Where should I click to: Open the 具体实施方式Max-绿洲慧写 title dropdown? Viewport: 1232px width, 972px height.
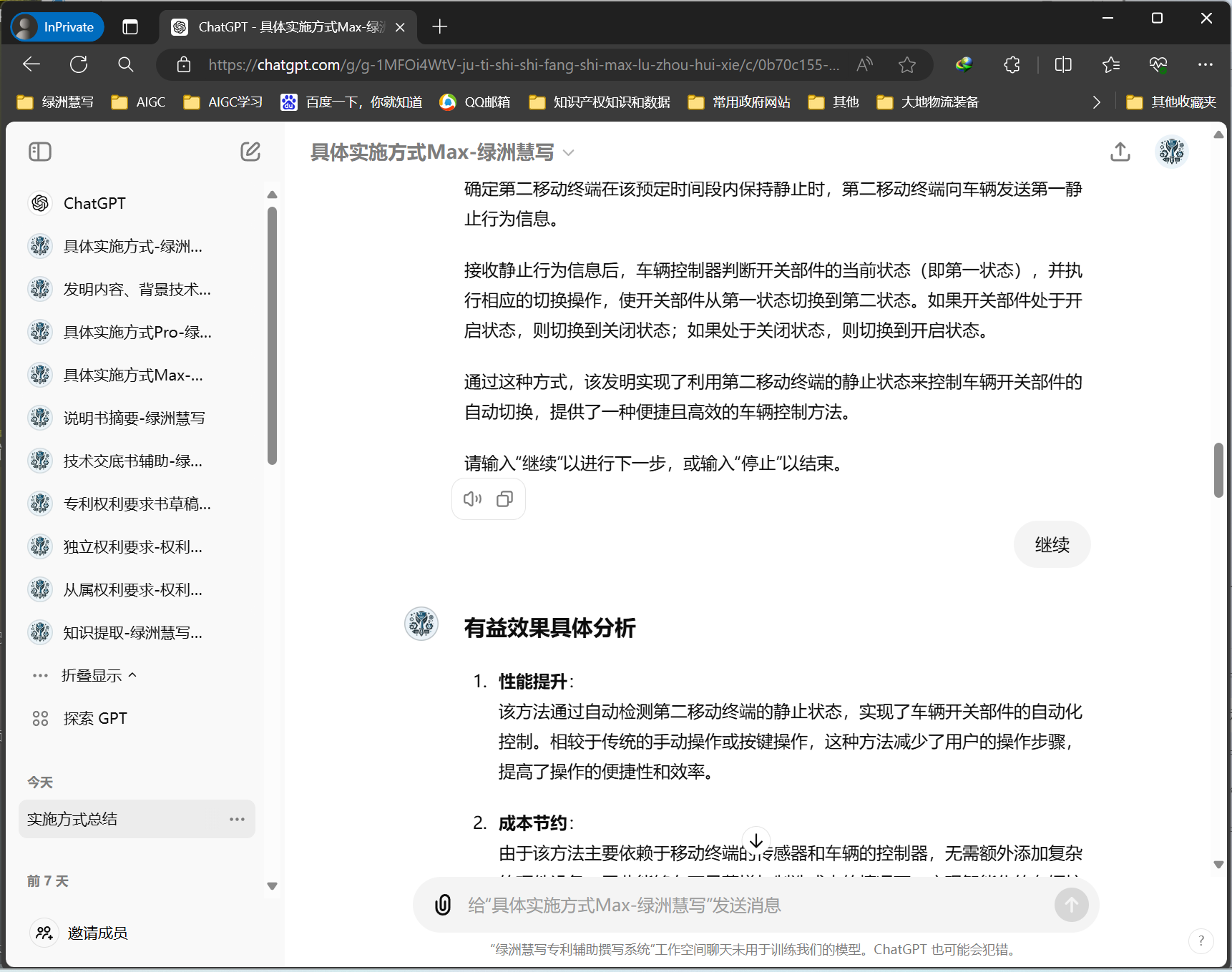569,152
